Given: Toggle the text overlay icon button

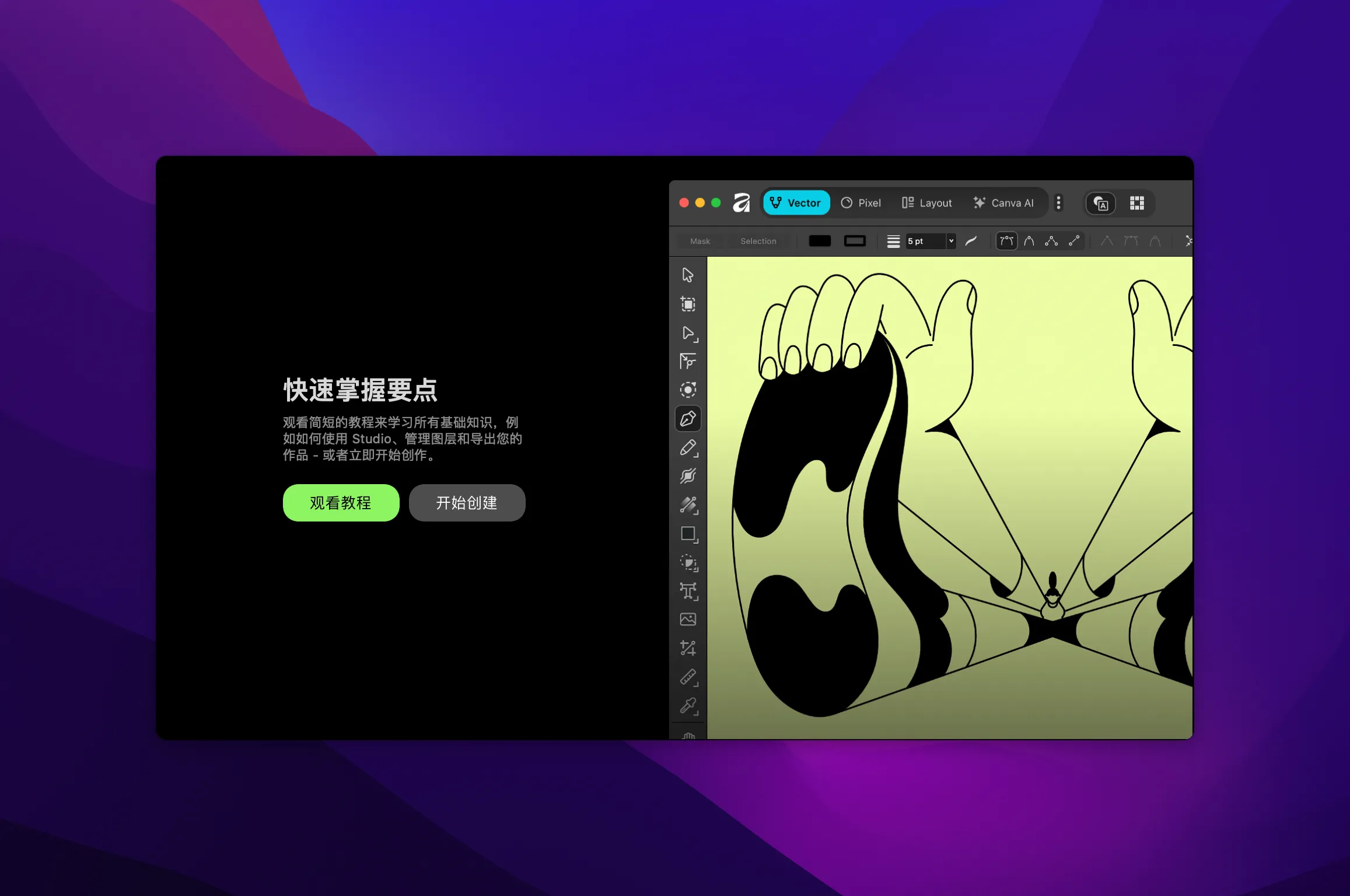Looking at the screenshot, I should (x=1100, y=203).
